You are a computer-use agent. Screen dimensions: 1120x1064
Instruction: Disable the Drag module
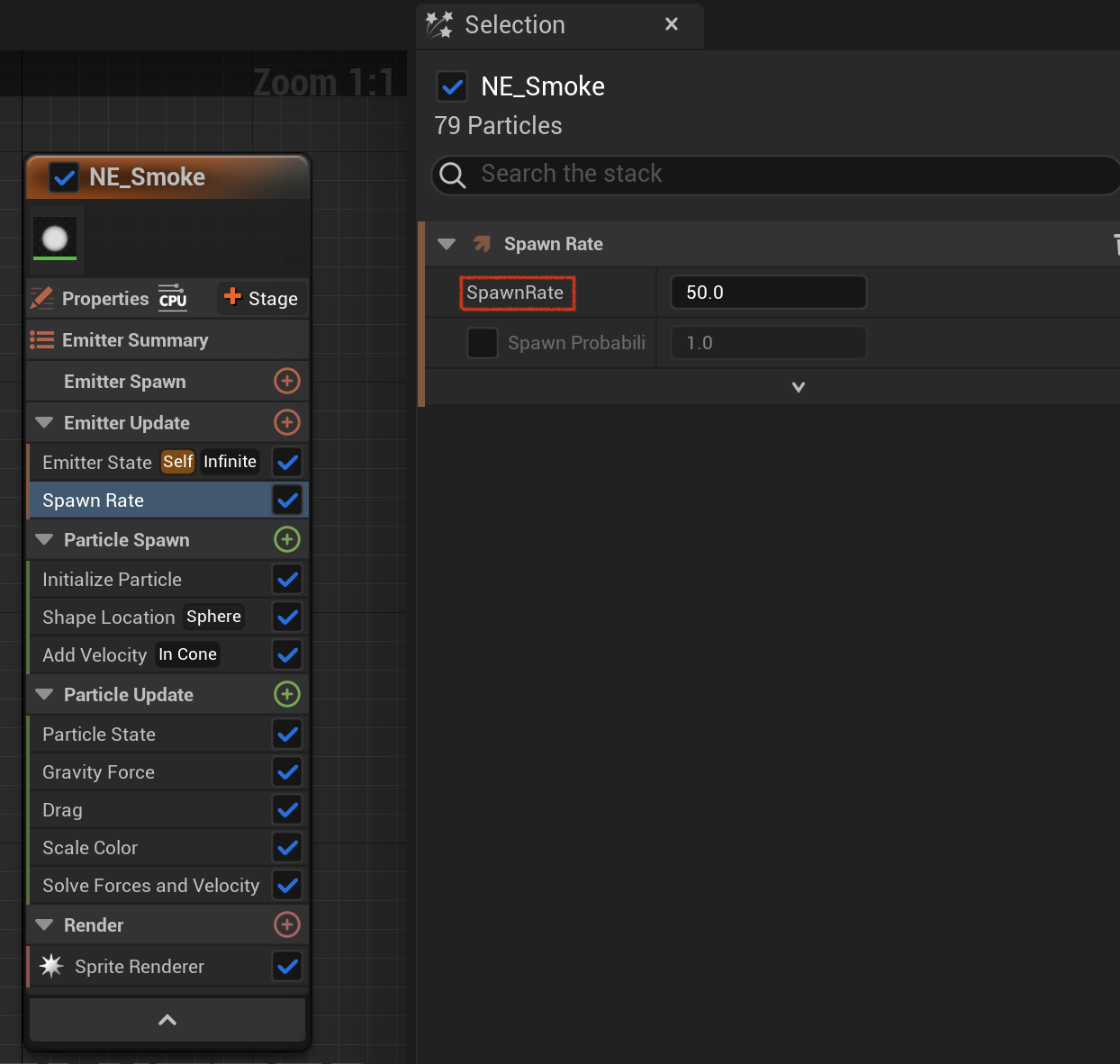click(287, 809)
